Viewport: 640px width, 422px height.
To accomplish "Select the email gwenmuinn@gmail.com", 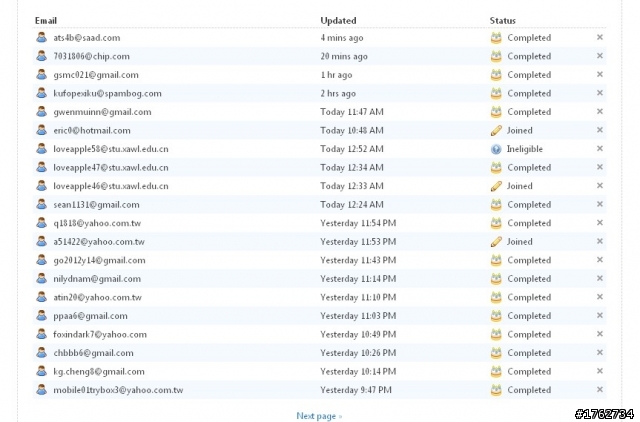I will point(102,112).
